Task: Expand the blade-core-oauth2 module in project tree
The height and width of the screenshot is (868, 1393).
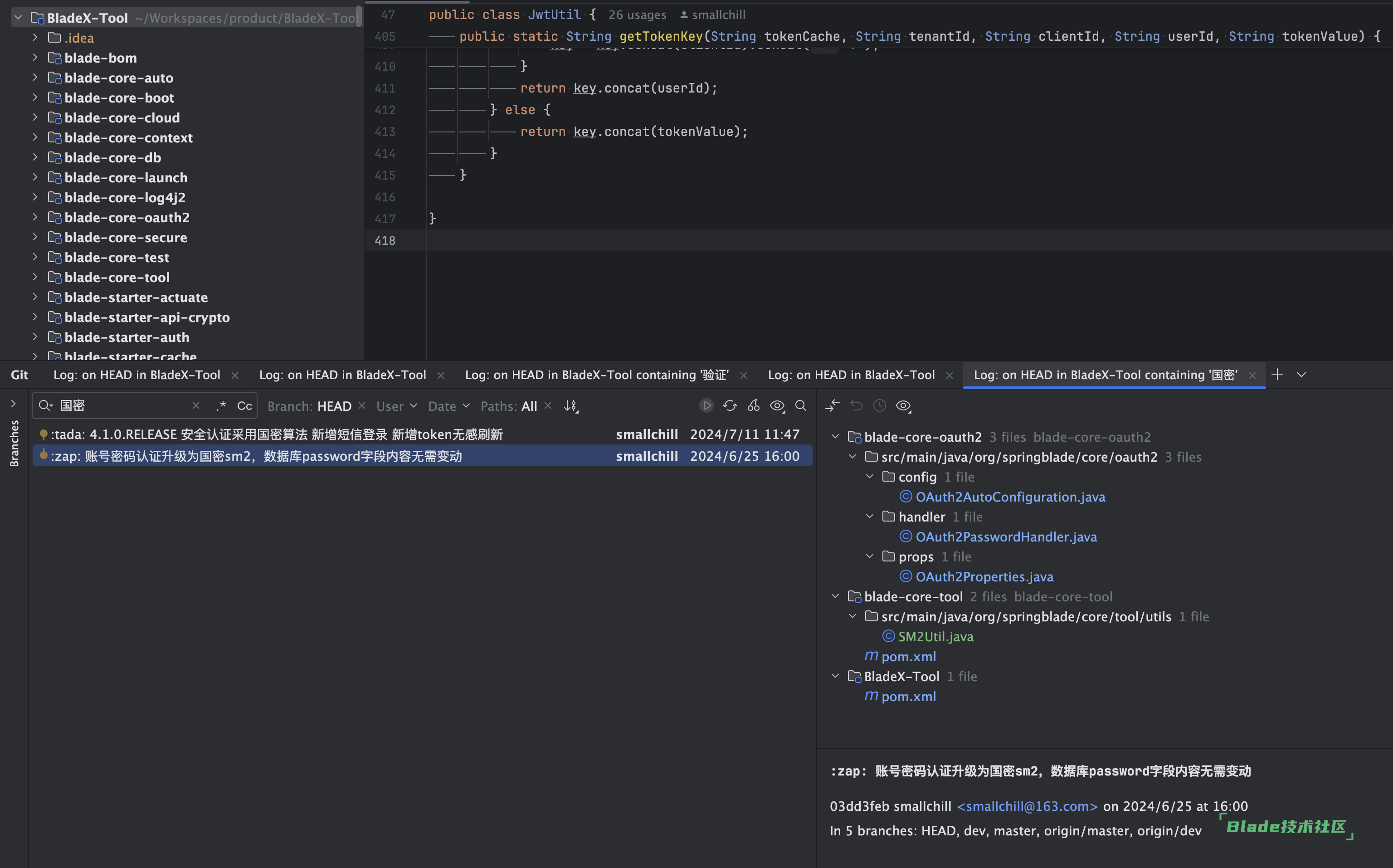Action: [35, 217]
